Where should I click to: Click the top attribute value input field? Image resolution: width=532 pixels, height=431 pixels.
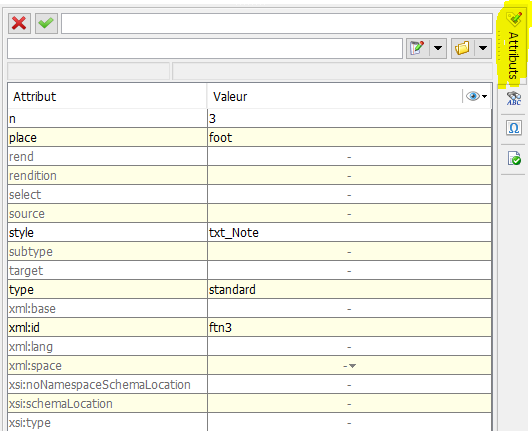tap(277, 23)
